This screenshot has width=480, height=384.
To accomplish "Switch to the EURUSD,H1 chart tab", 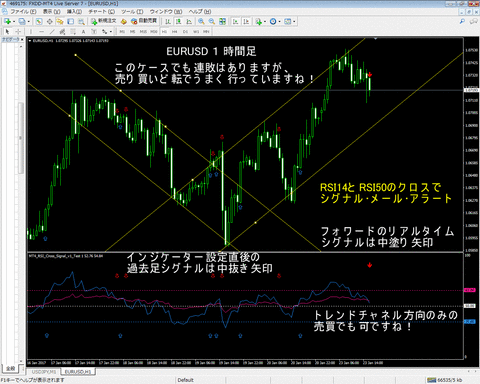I will [x=78, y=371].
